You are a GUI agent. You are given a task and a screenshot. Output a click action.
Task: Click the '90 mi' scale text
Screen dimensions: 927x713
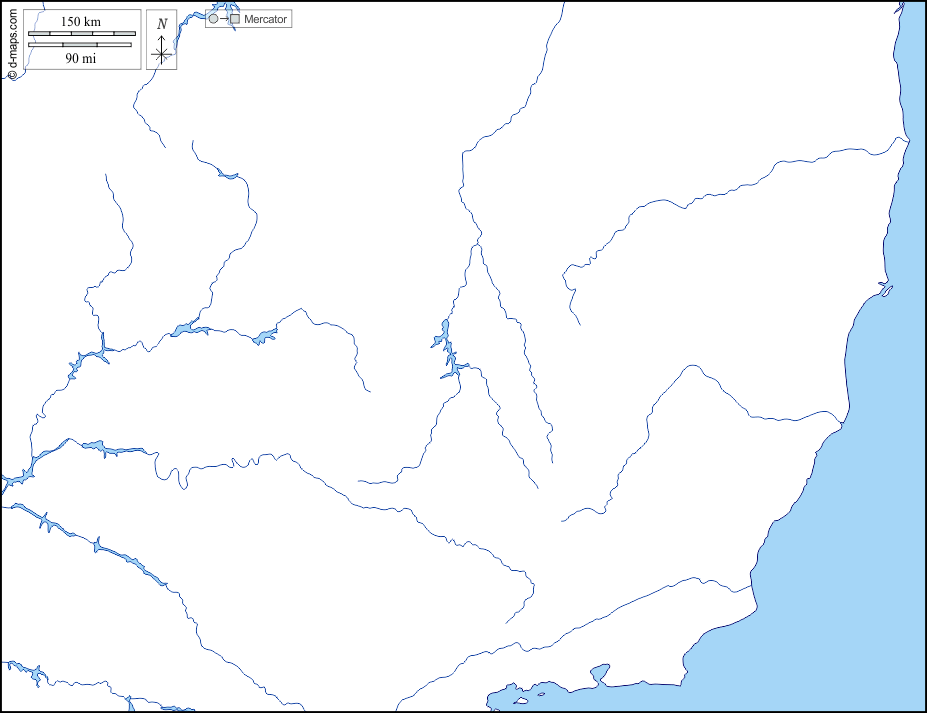coord(81,58)
